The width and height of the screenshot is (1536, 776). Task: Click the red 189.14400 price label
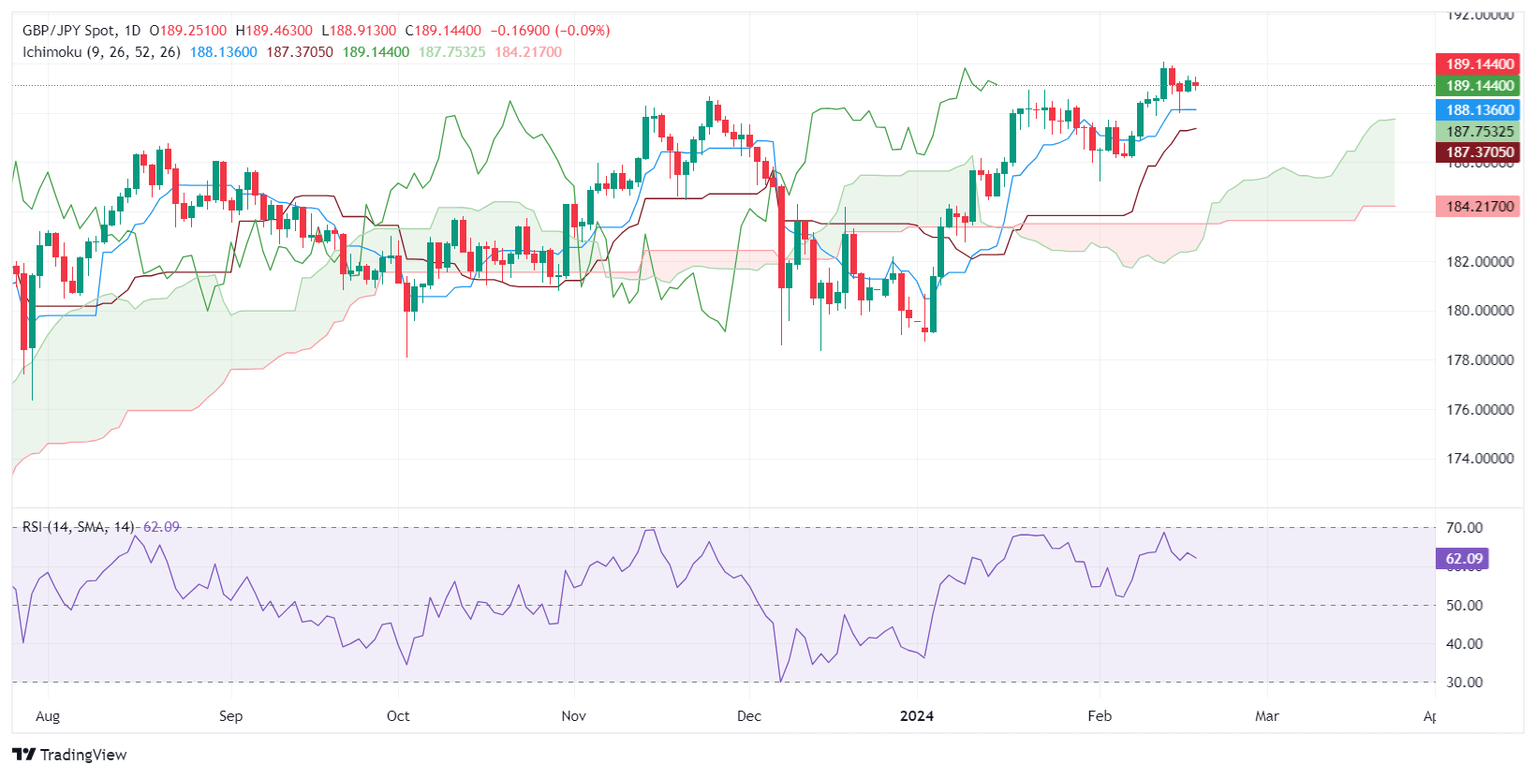tap(1477, 62)
